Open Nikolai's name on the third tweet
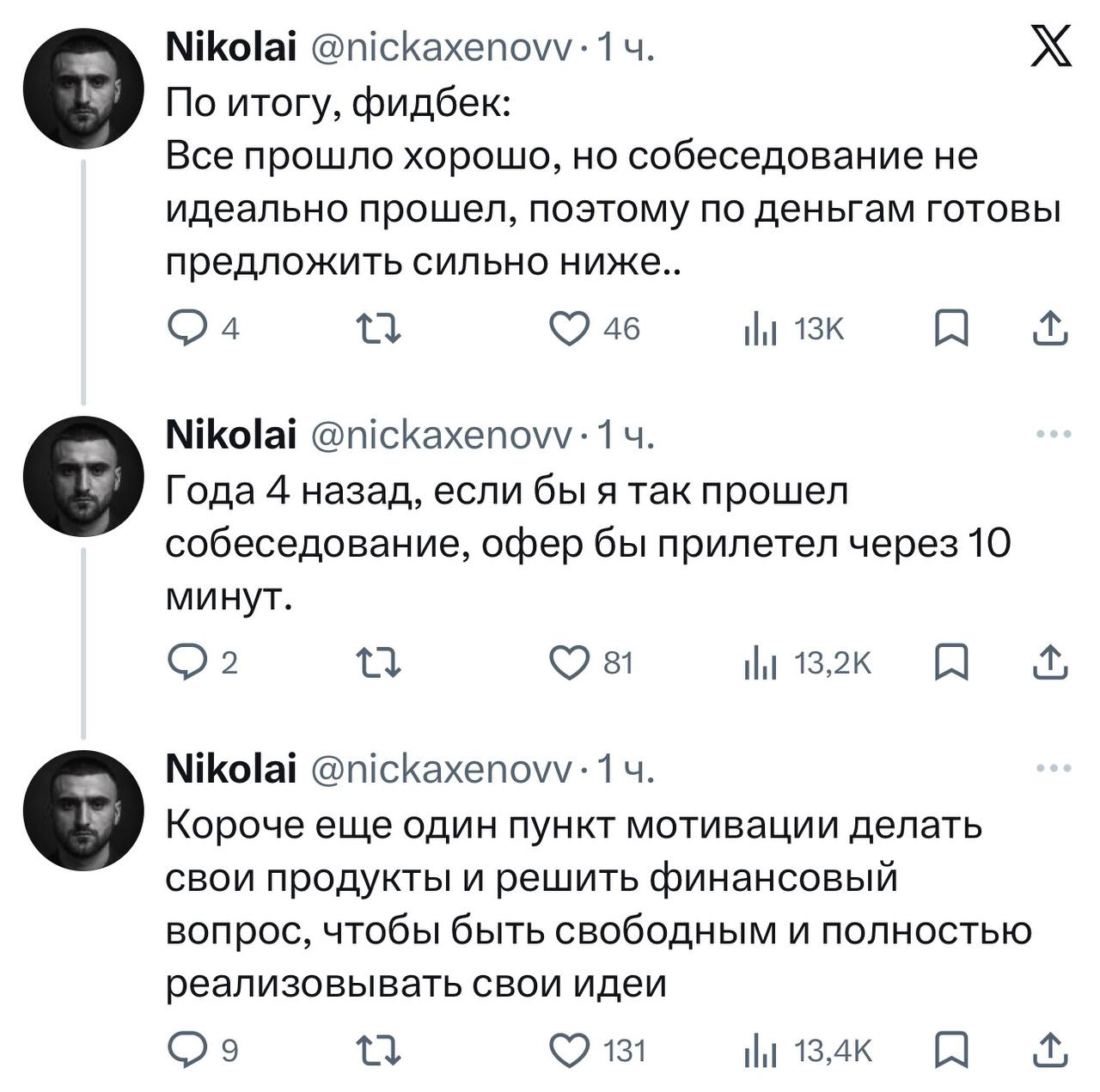 [230, 768]
